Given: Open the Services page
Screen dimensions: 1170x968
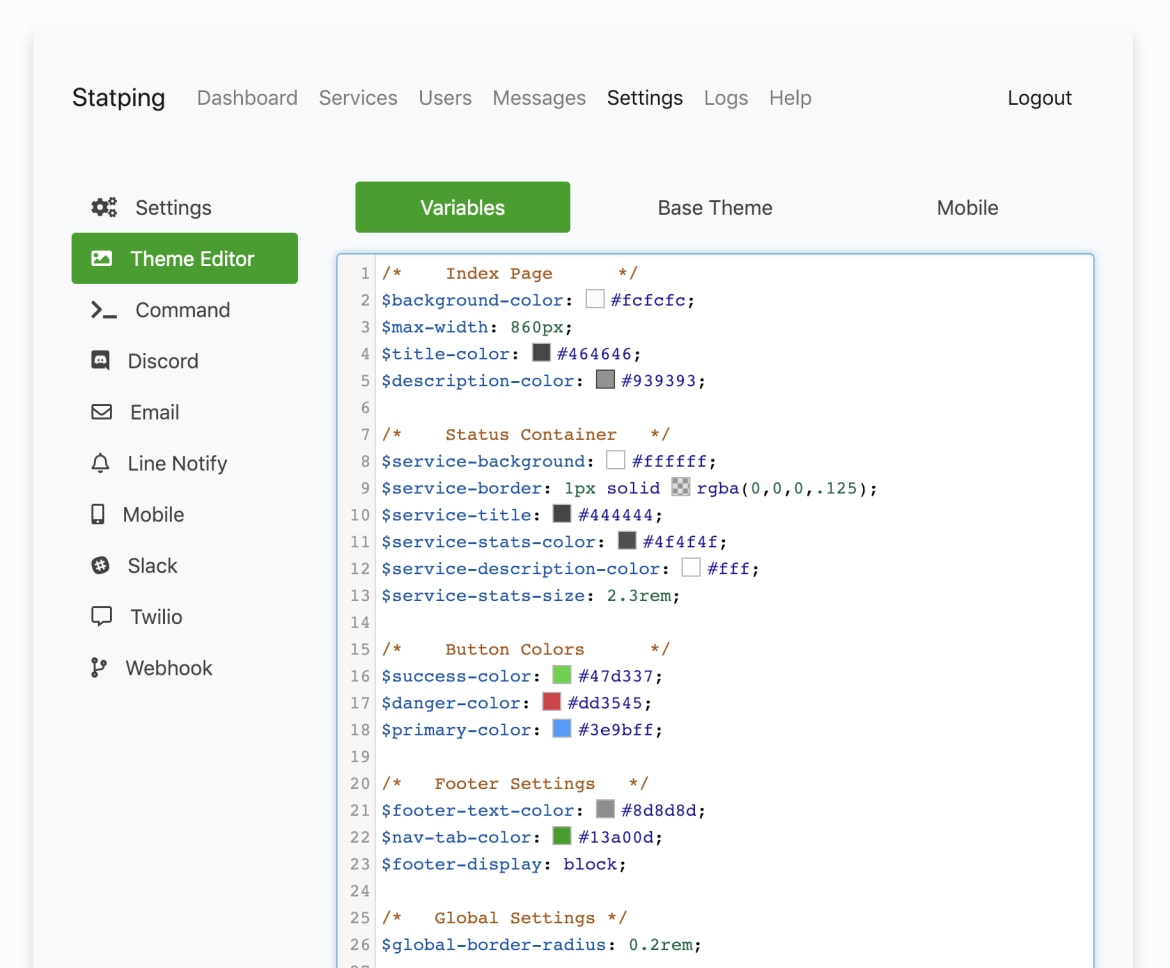Looking at the screenshot, I should tap(358, 98).
